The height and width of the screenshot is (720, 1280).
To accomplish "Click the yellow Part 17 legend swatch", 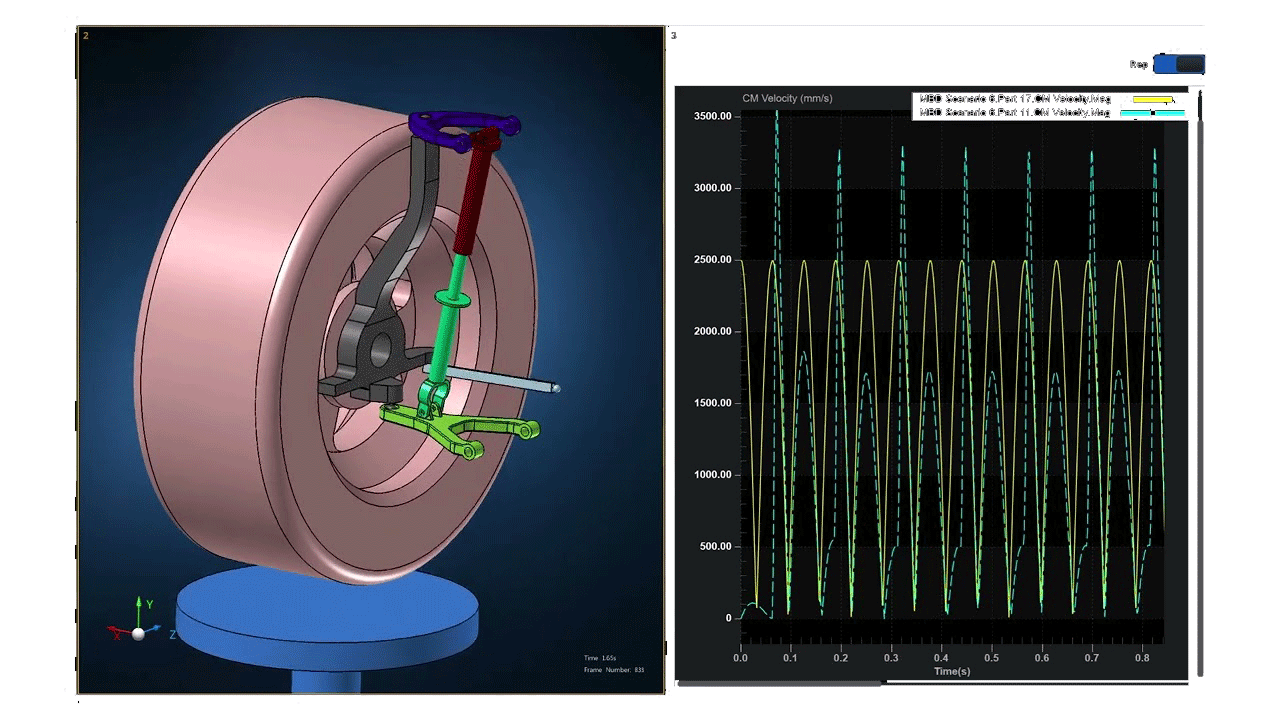I will (x=1152, y=100).
